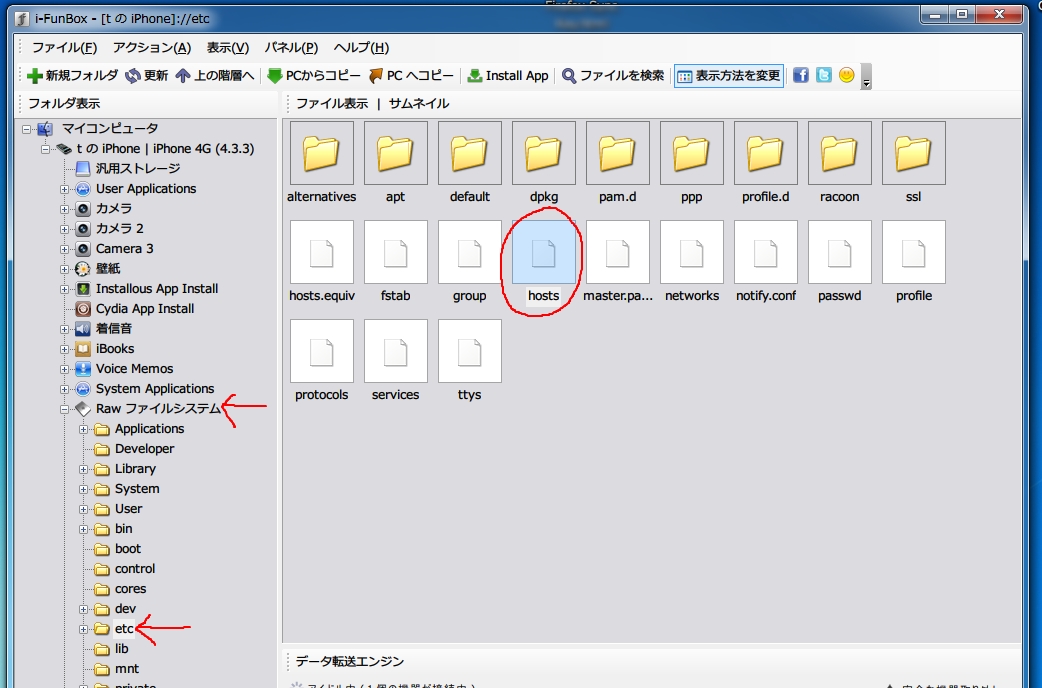Expand the etc folder node
This screenshot has height=688, width=1042.
tap(84, 630)
